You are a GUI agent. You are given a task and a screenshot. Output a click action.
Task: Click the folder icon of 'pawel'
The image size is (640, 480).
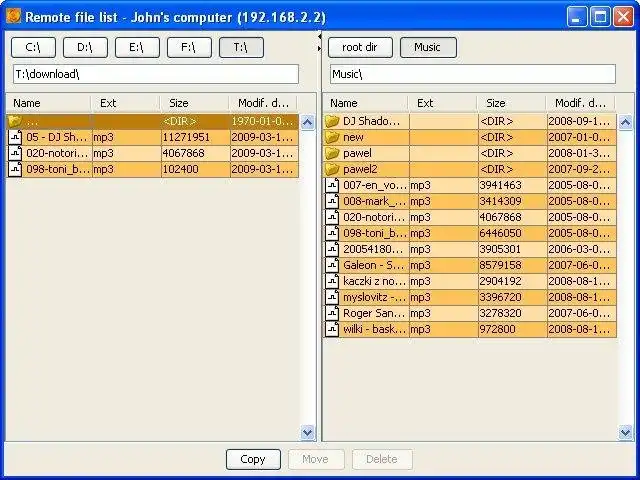click(332, 153)
